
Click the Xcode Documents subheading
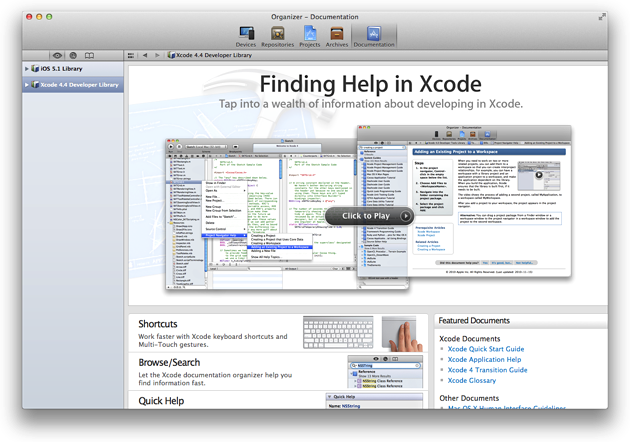coord(470,339)
